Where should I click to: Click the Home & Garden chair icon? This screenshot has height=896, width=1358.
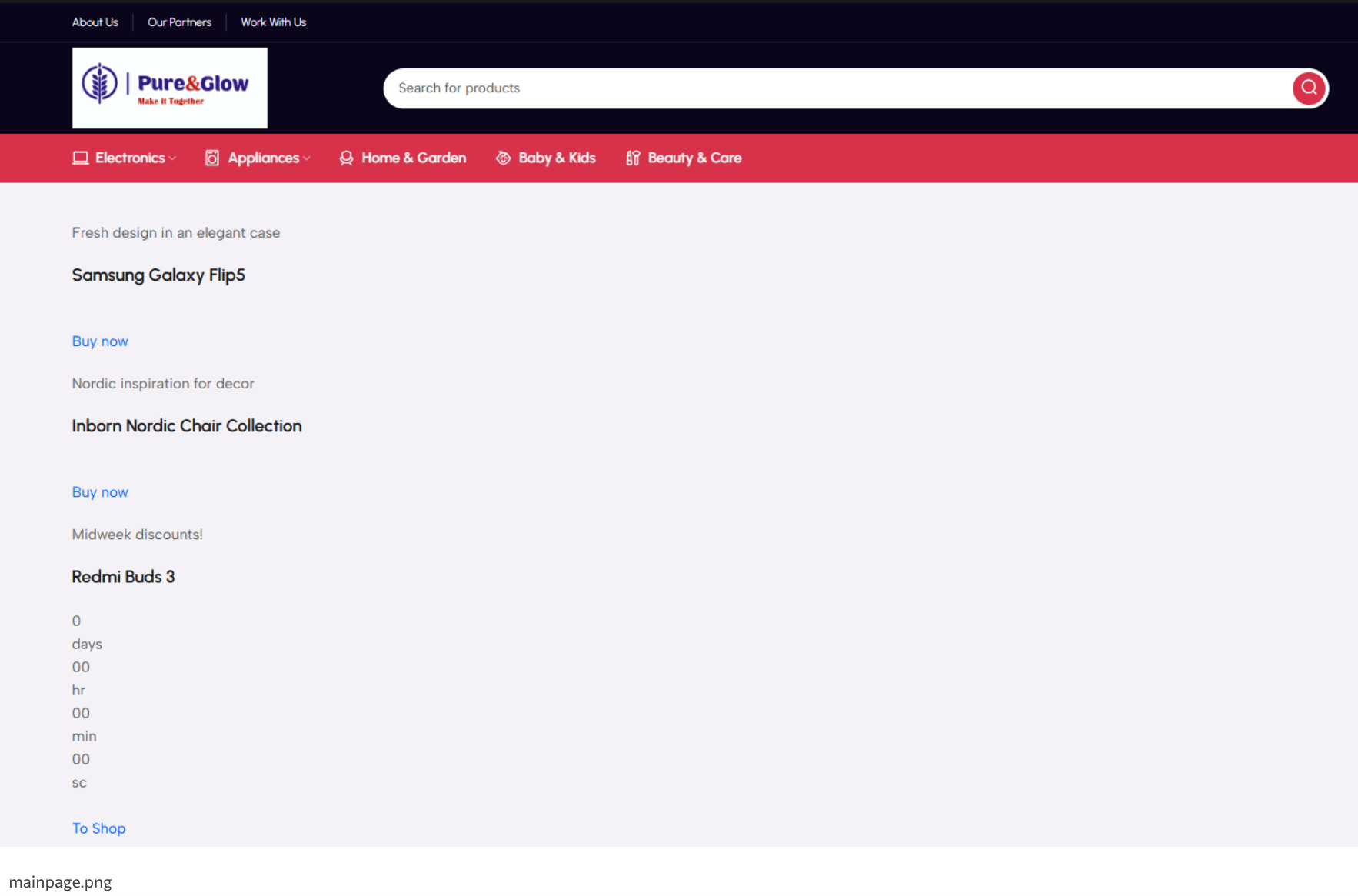click(347, 158)
